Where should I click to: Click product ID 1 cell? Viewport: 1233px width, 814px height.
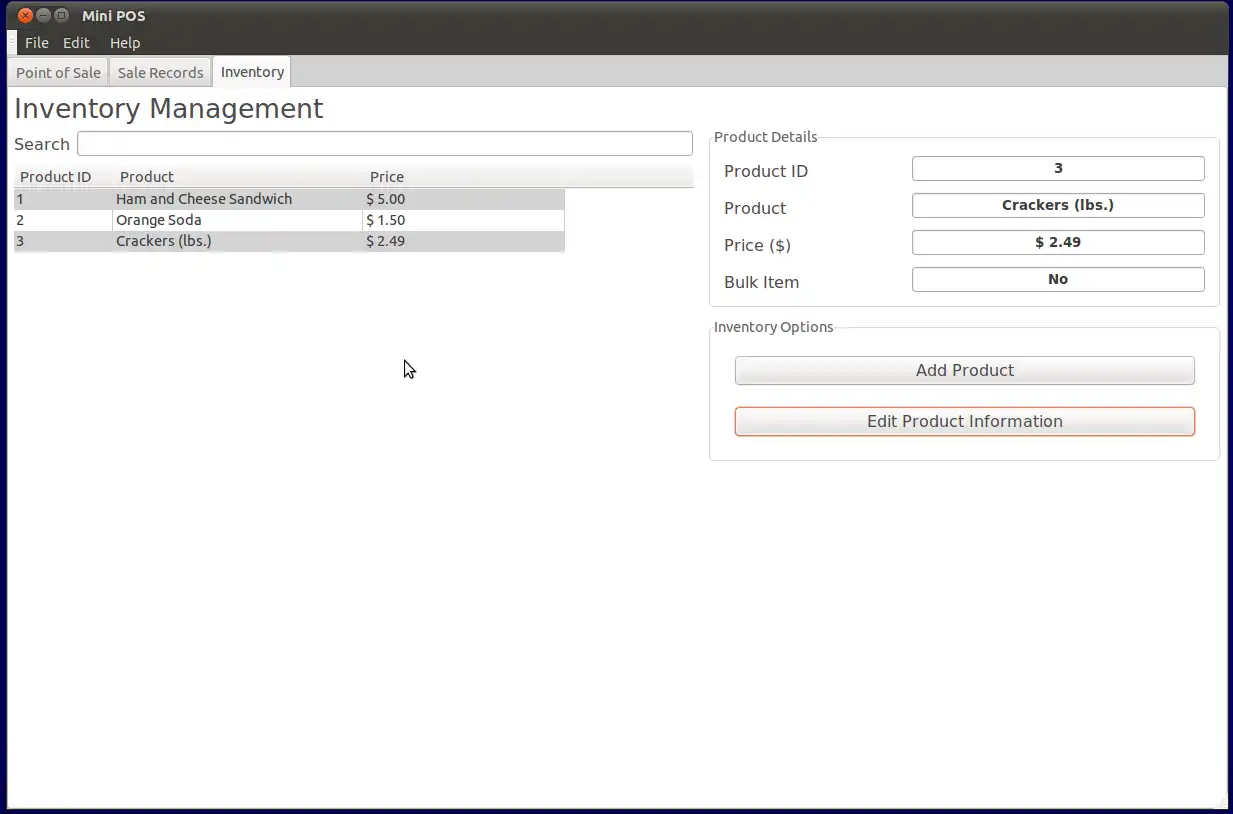click(x=62, y=199)
